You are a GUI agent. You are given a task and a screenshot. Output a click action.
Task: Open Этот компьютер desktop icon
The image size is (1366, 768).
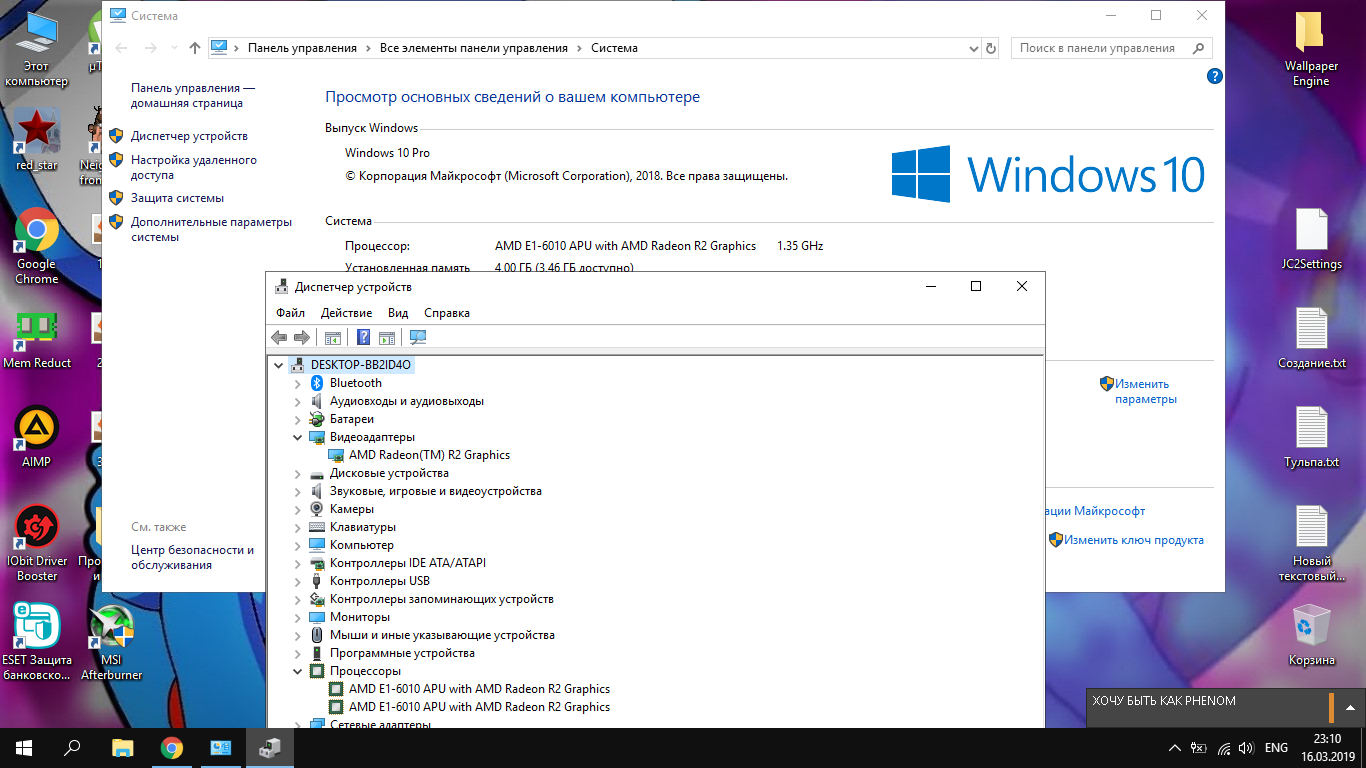pyautogui.click(x=37, y=49)
